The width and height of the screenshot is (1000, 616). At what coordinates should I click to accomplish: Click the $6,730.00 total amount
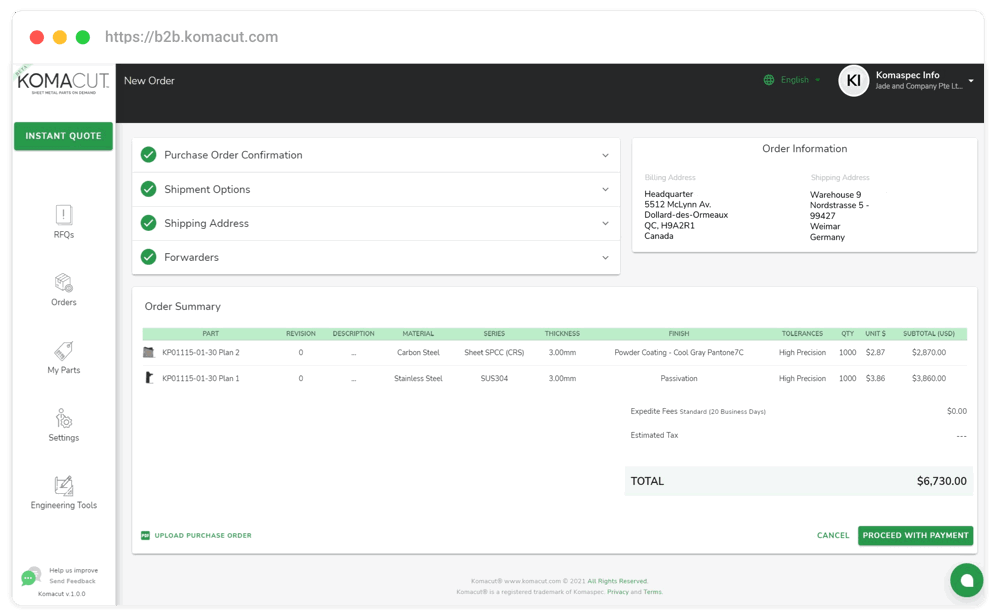[x=941, y=481]
